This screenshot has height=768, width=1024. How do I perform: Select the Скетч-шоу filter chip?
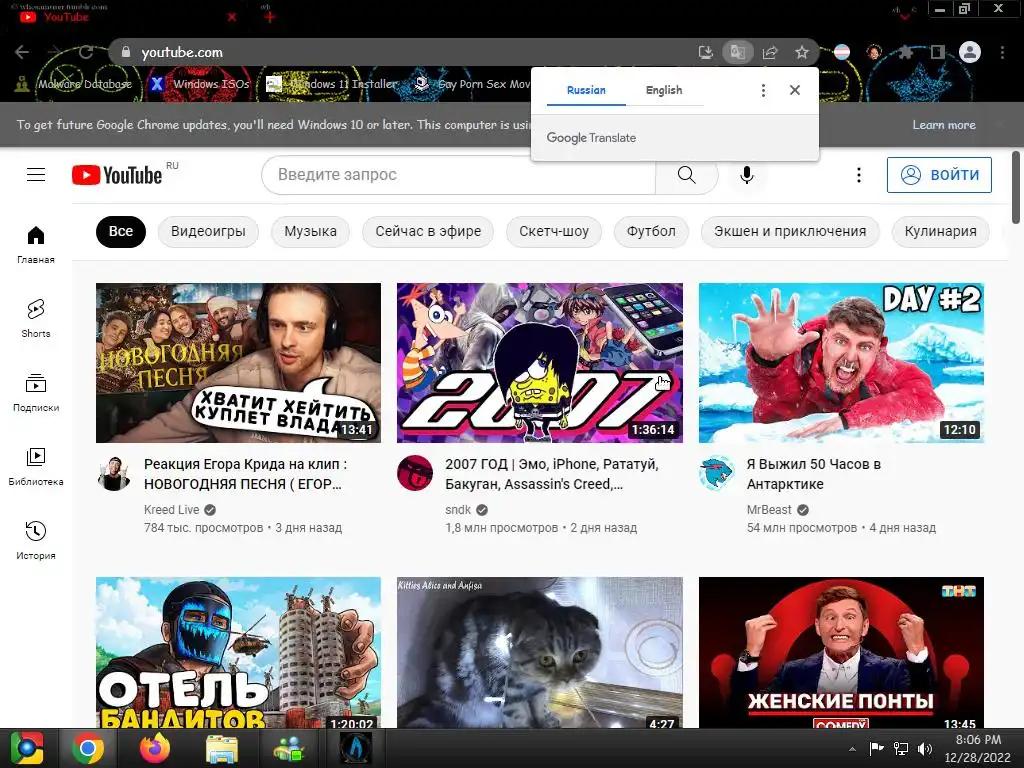pos(554,232)
